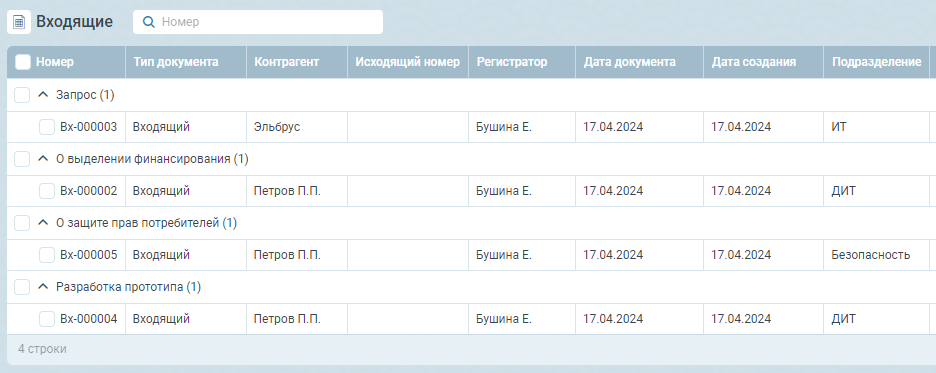Viewport: 936px width, 373px height.
Task: Focus the Номер search field
Action: [258, 22]
